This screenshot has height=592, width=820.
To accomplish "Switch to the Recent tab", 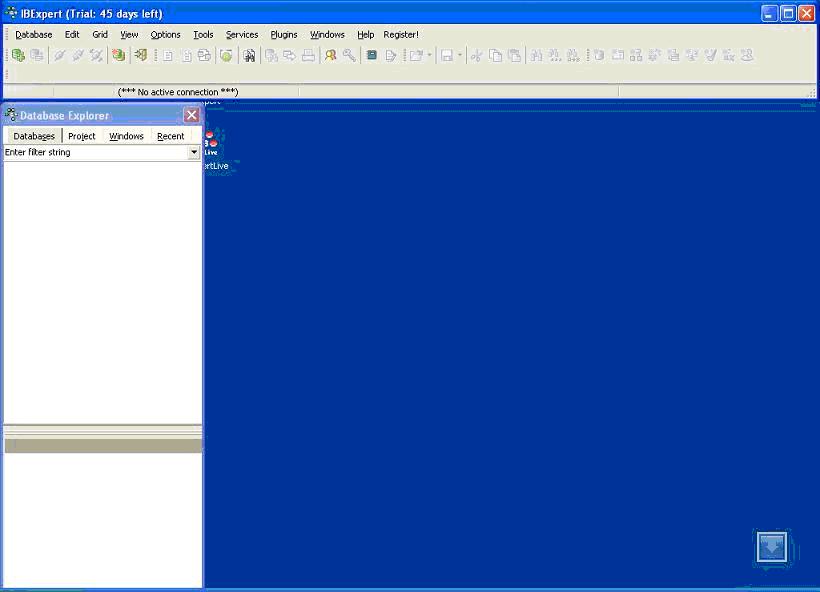I will point(170,136).
